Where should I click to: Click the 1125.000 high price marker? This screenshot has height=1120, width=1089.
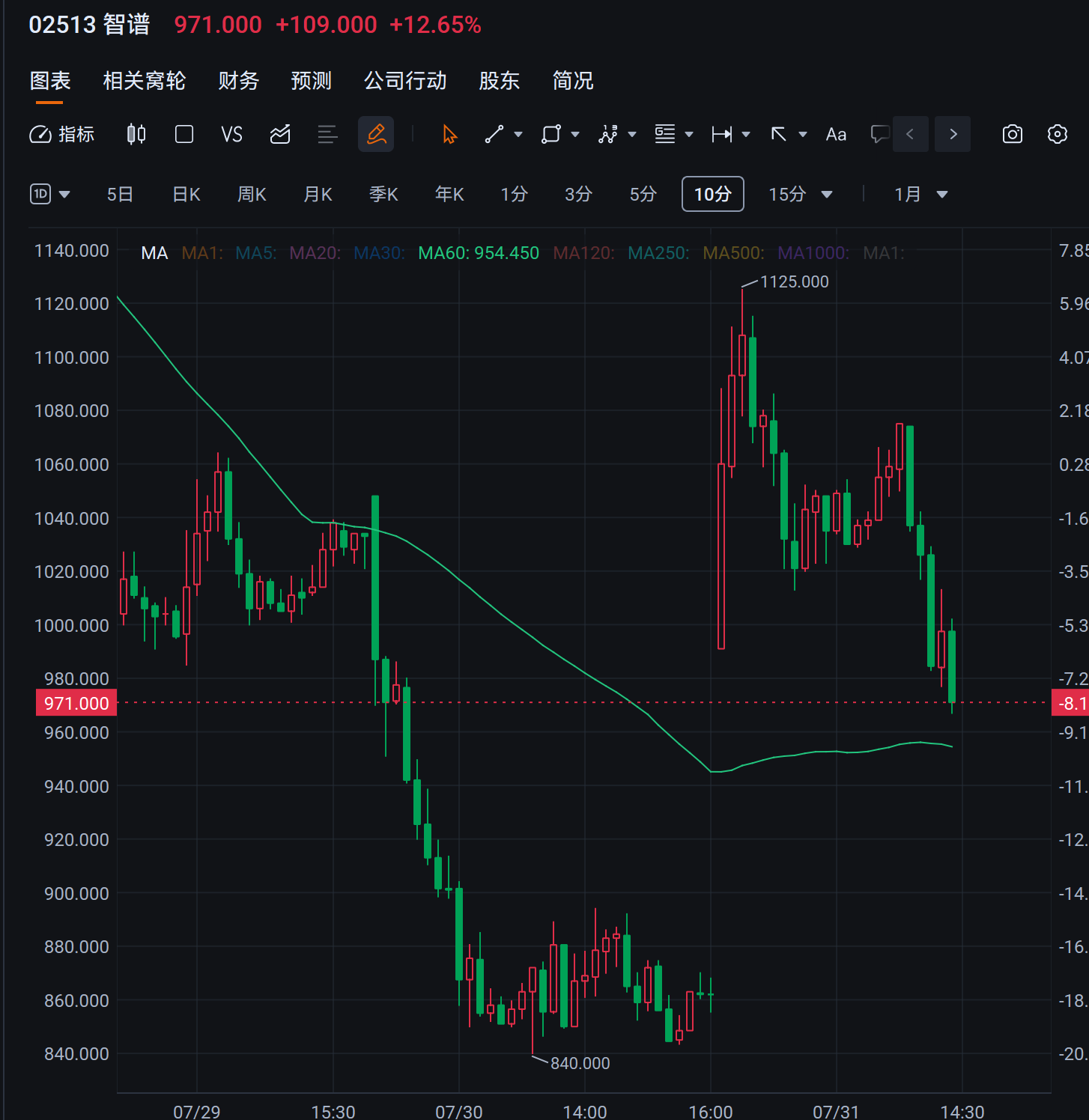point(795,281)
